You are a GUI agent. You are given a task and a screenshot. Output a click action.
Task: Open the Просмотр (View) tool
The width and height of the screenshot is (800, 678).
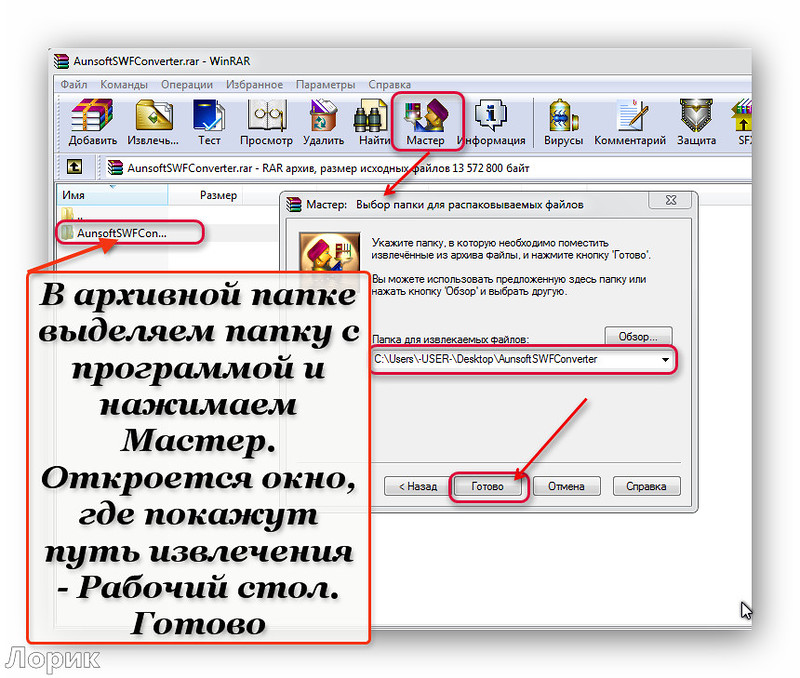click(268, 121)
